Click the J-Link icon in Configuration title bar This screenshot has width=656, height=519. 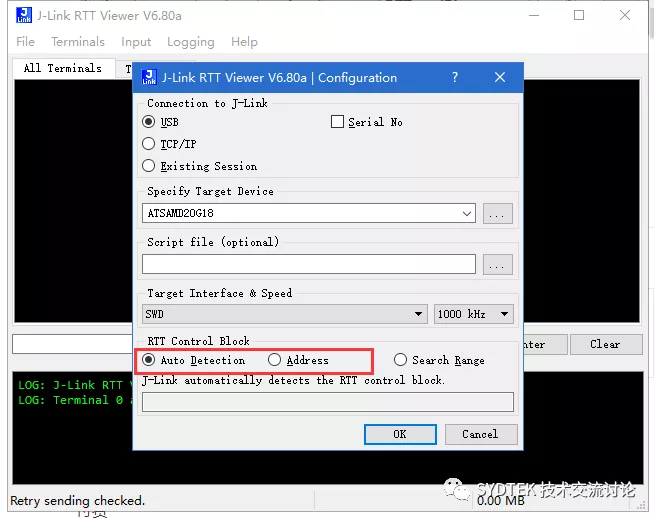point(149,77)
